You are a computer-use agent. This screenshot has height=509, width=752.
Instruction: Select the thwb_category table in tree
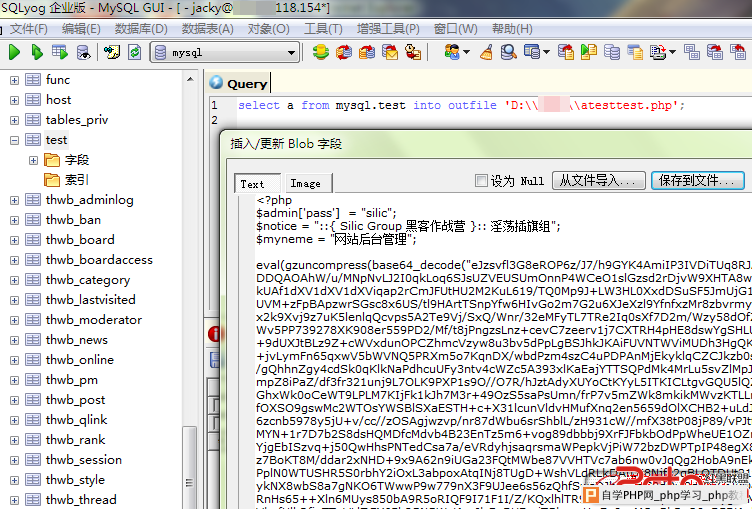pos(88,280)
